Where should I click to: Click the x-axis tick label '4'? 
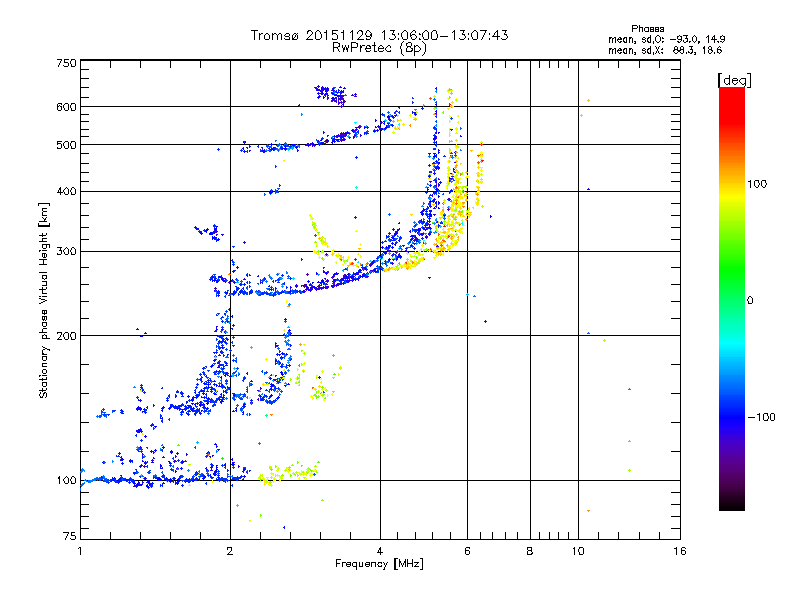[380, 551]
